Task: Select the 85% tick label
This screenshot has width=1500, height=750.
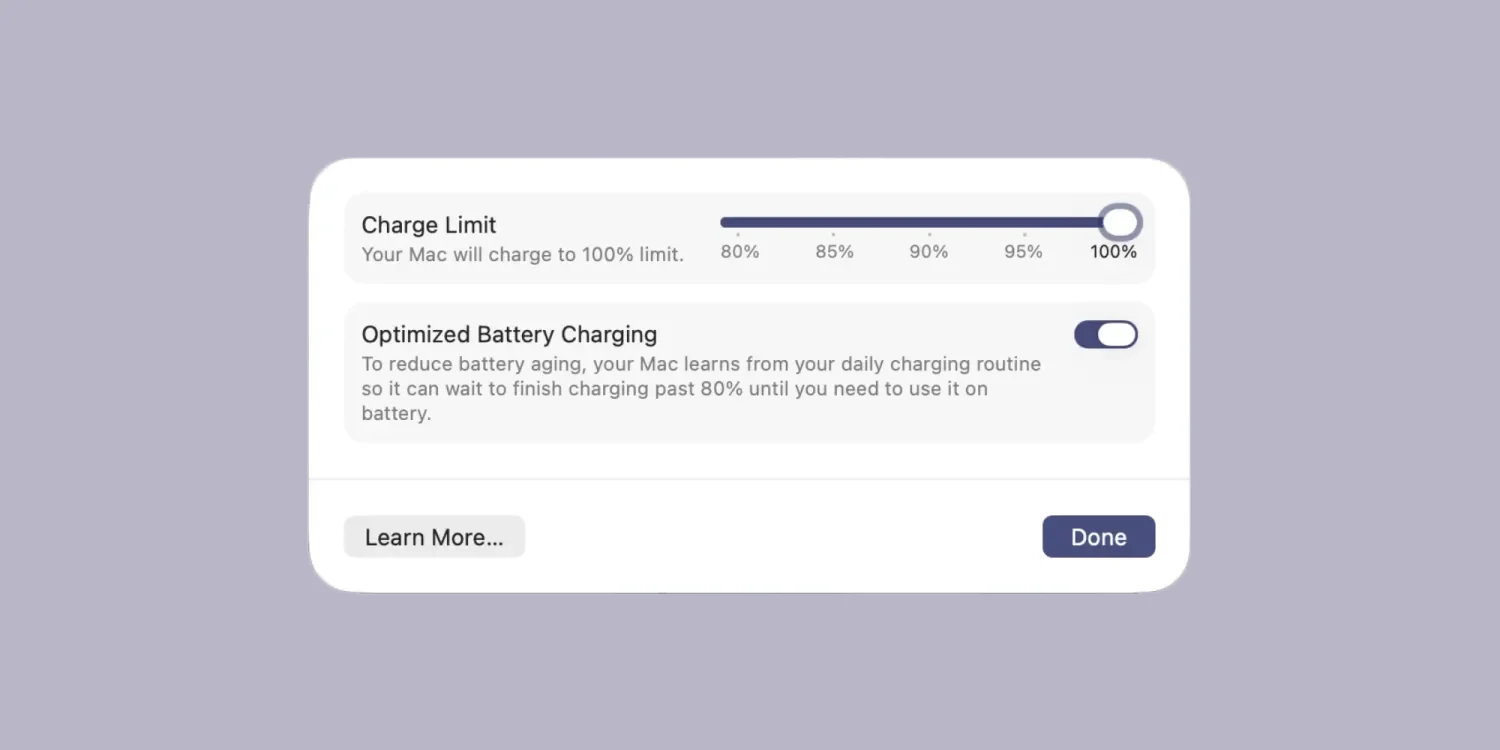Action: coord(834,252)
